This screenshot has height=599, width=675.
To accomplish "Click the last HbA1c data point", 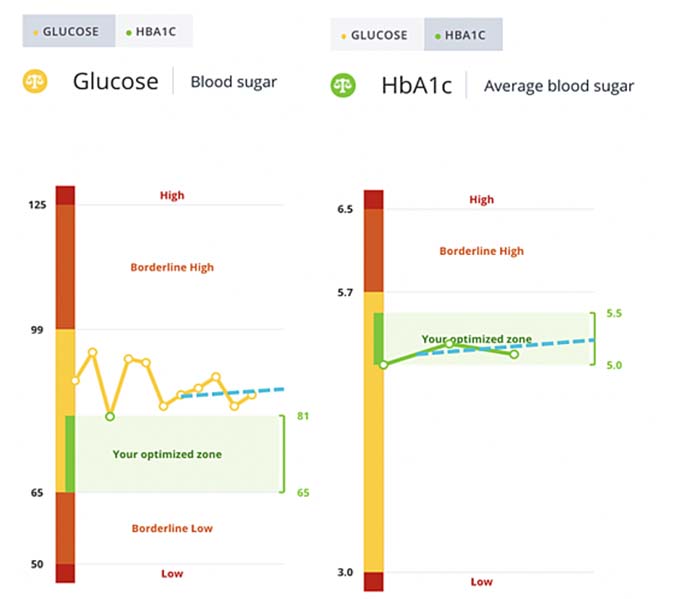I will click(x=514, y=354).
